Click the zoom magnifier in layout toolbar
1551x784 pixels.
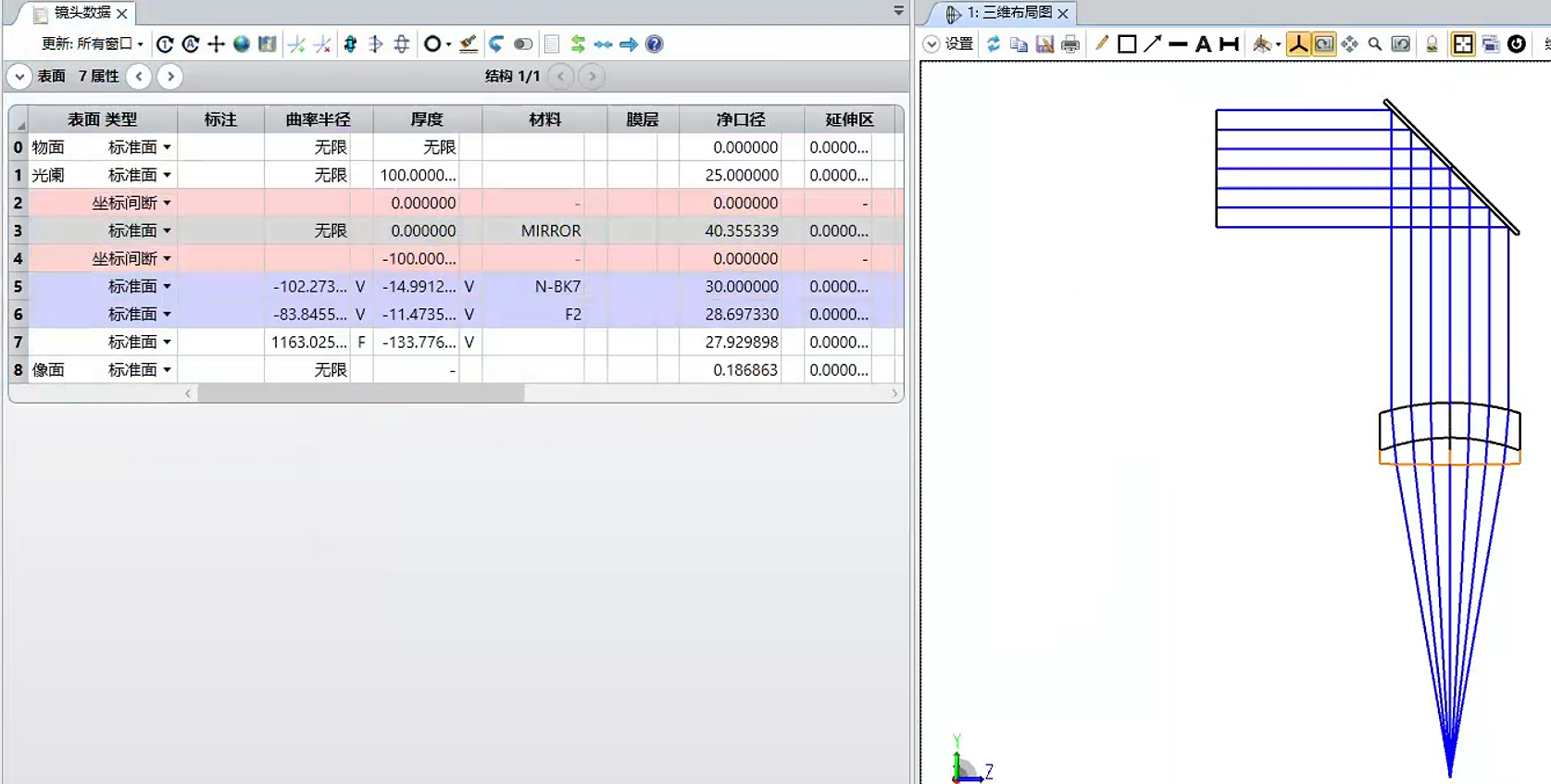coord(1375,44)
